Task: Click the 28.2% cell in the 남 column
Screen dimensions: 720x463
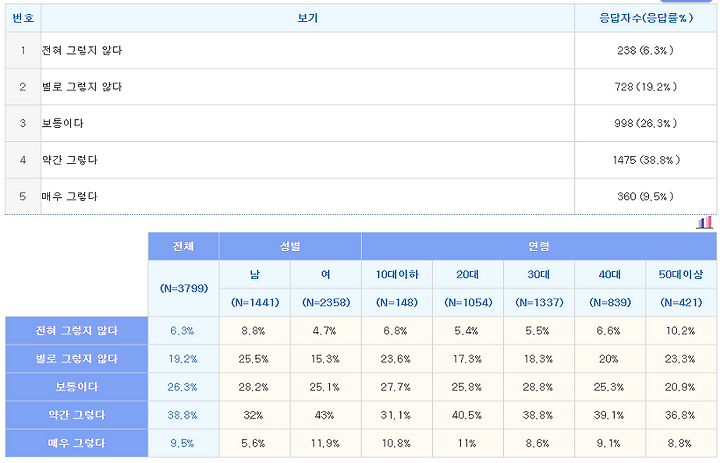Action: click(x=253, y=387)
